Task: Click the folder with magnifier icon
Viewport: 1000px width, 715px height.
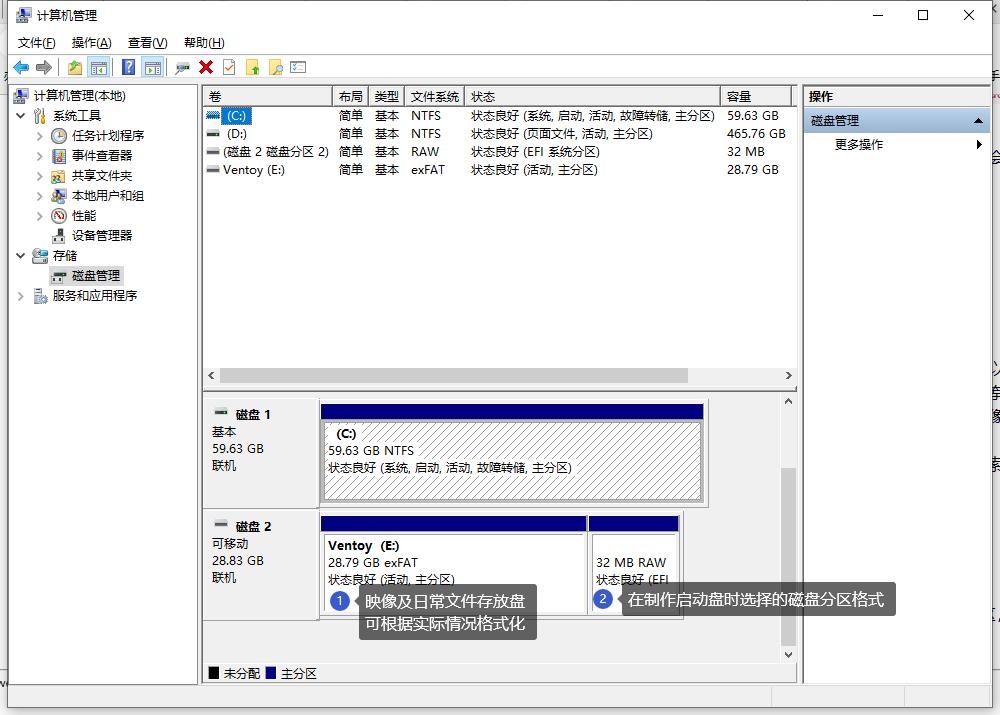Action: pyautogui.click(x=275, y=67)
